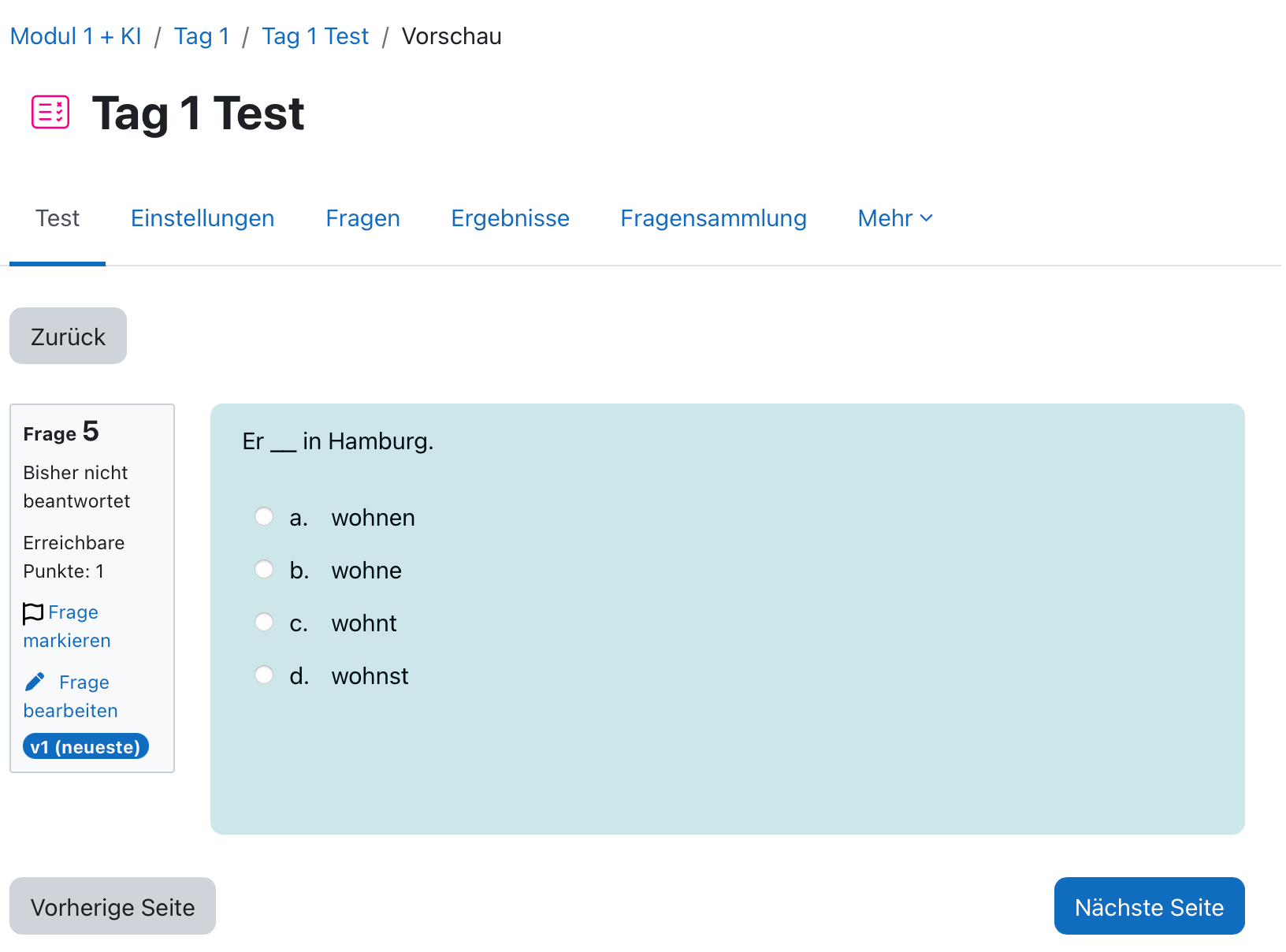Open the Modul 1 + KI breadcrumb link
The height and width of the screenshot is (952, 1286).
[x=76, y=35]
